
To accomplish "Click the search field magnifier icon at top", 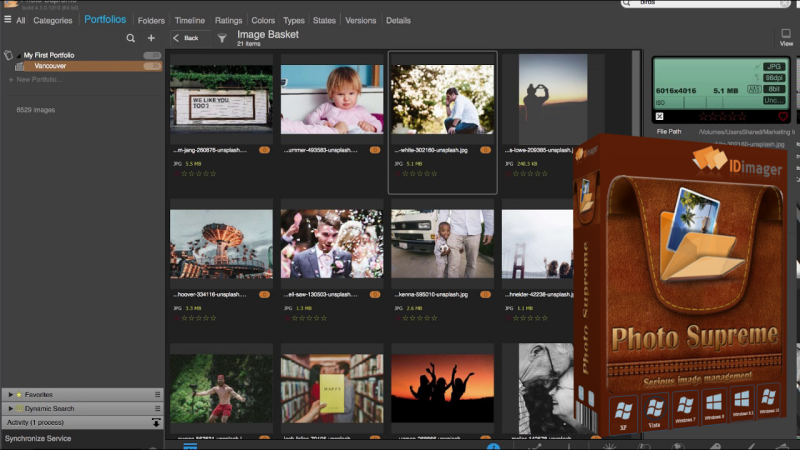I will [627, 3].
